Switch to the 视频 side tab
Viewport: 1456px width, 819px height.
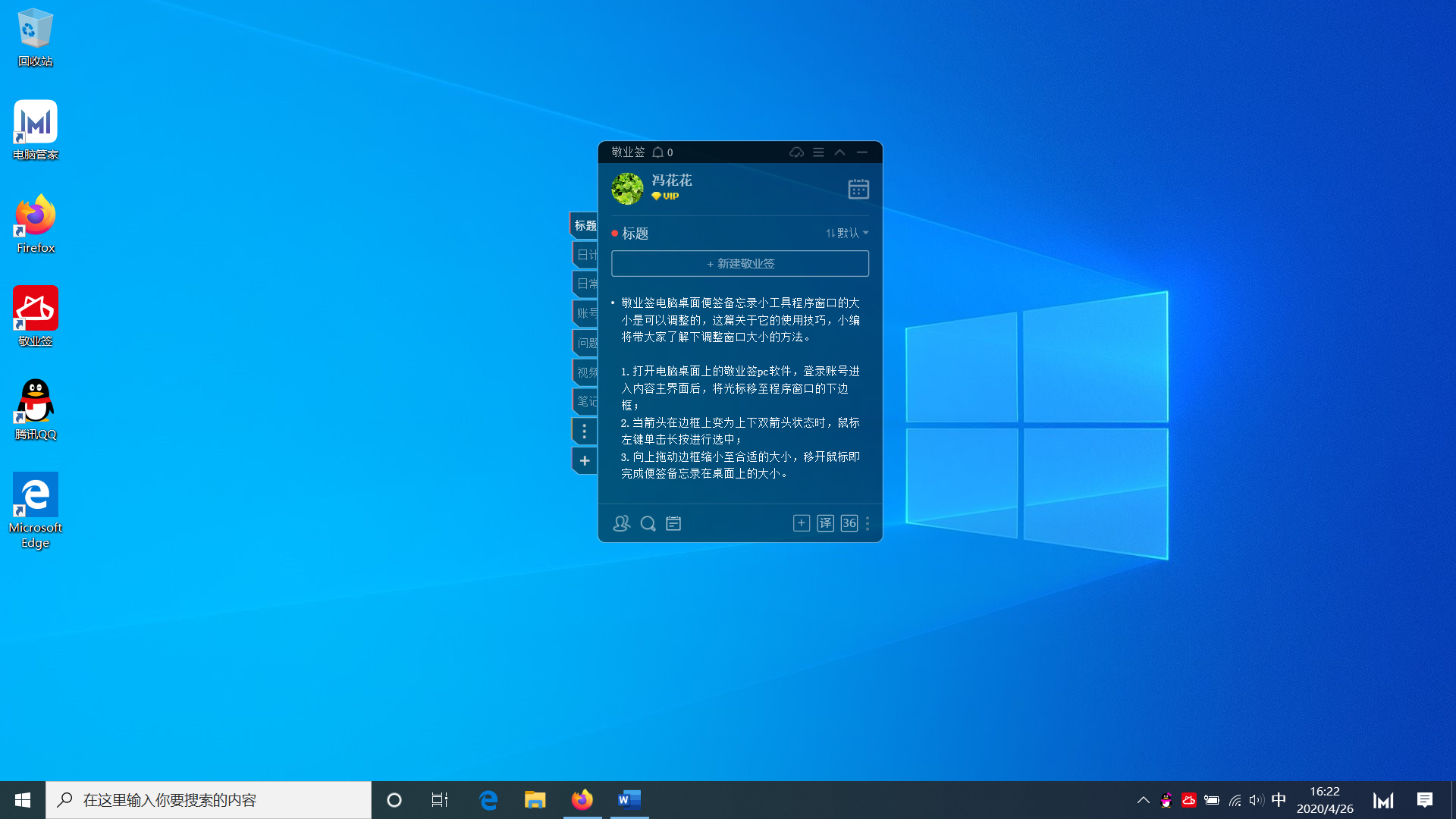(x=585, y=372)
